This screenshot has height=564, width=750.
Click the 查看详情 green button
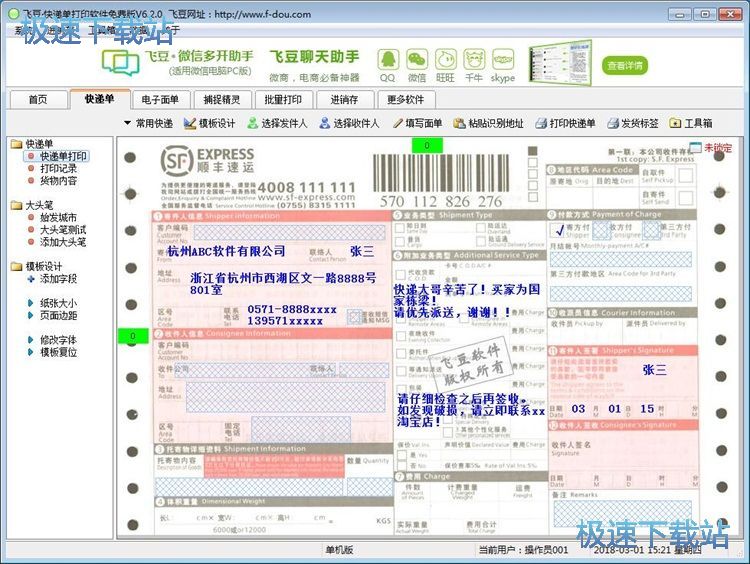coord(625,66)
